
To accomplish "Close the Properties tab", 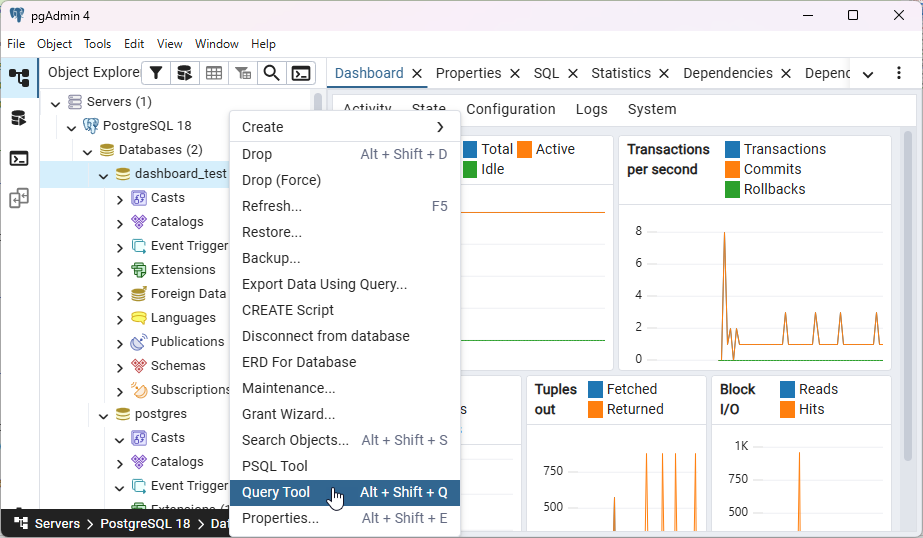I will 514,74.
